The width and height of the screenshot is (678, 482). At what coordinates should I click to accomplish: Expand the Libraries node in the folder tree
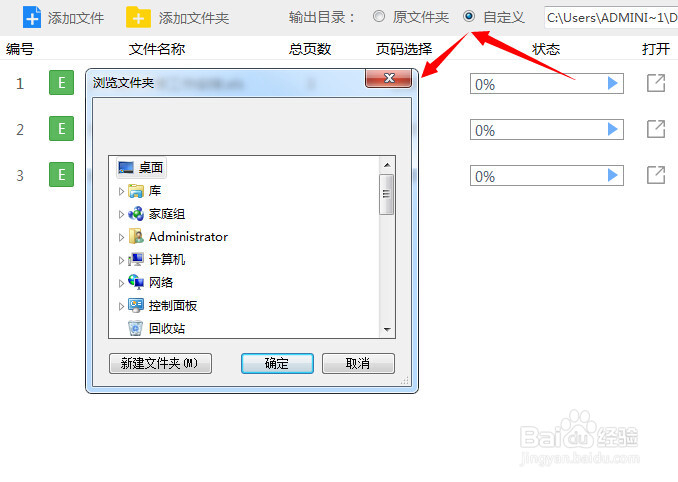pos(121,191)
